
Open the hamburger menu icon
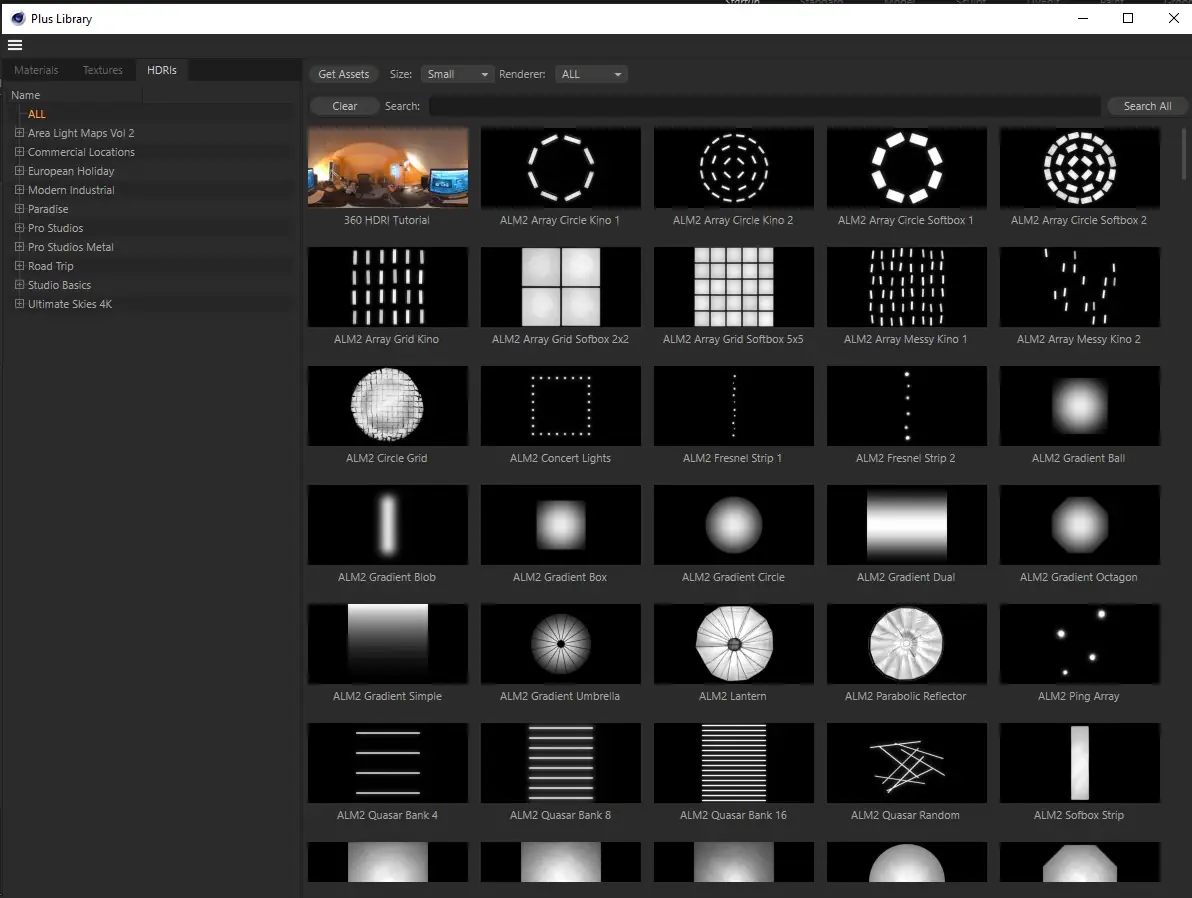coord(14,45)
